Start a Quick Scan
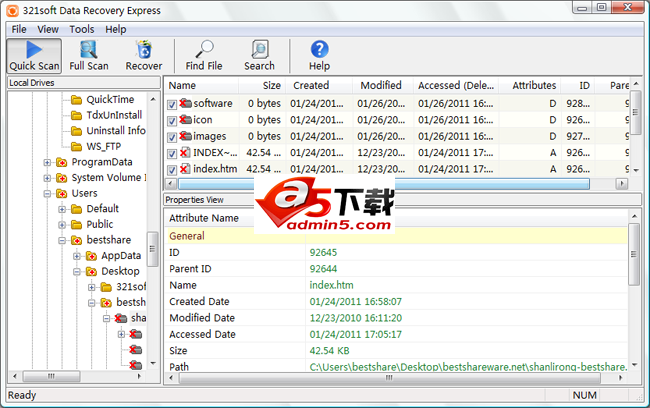Viewport: 650px width, 408px height. [34, 56]
